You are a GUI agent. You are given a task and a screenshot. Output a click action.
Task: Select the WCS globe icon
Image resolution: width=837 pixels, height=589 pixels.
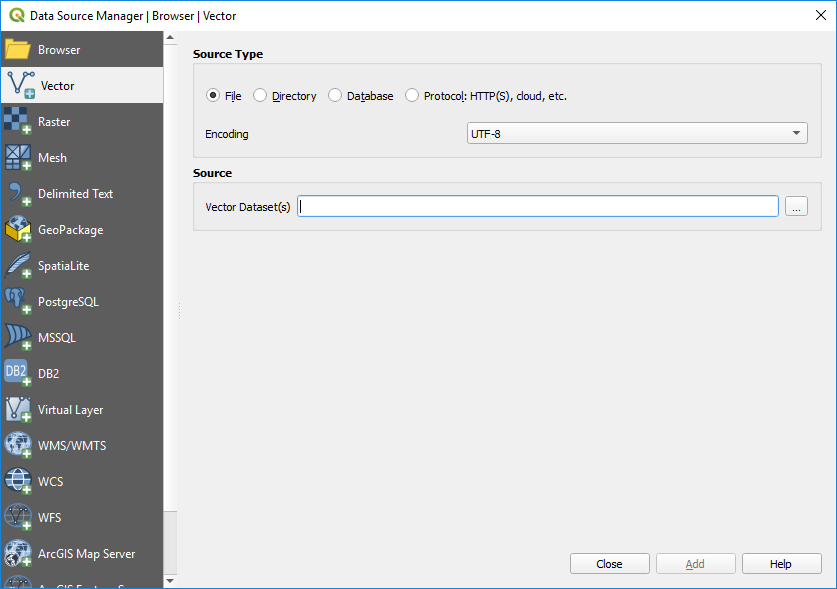[18, 481]
